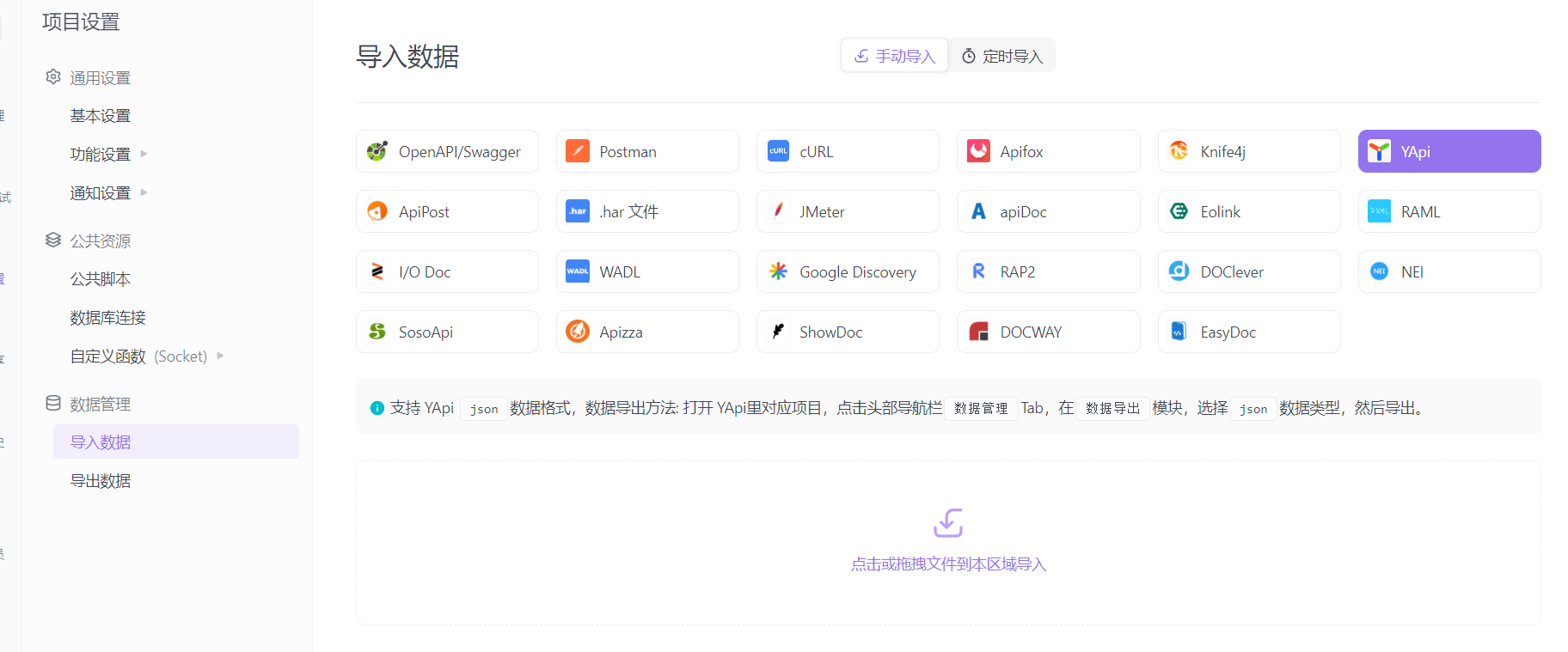Choose the SosoApi logo icon
Screen dimensions: 1568x652
point(377,332)
